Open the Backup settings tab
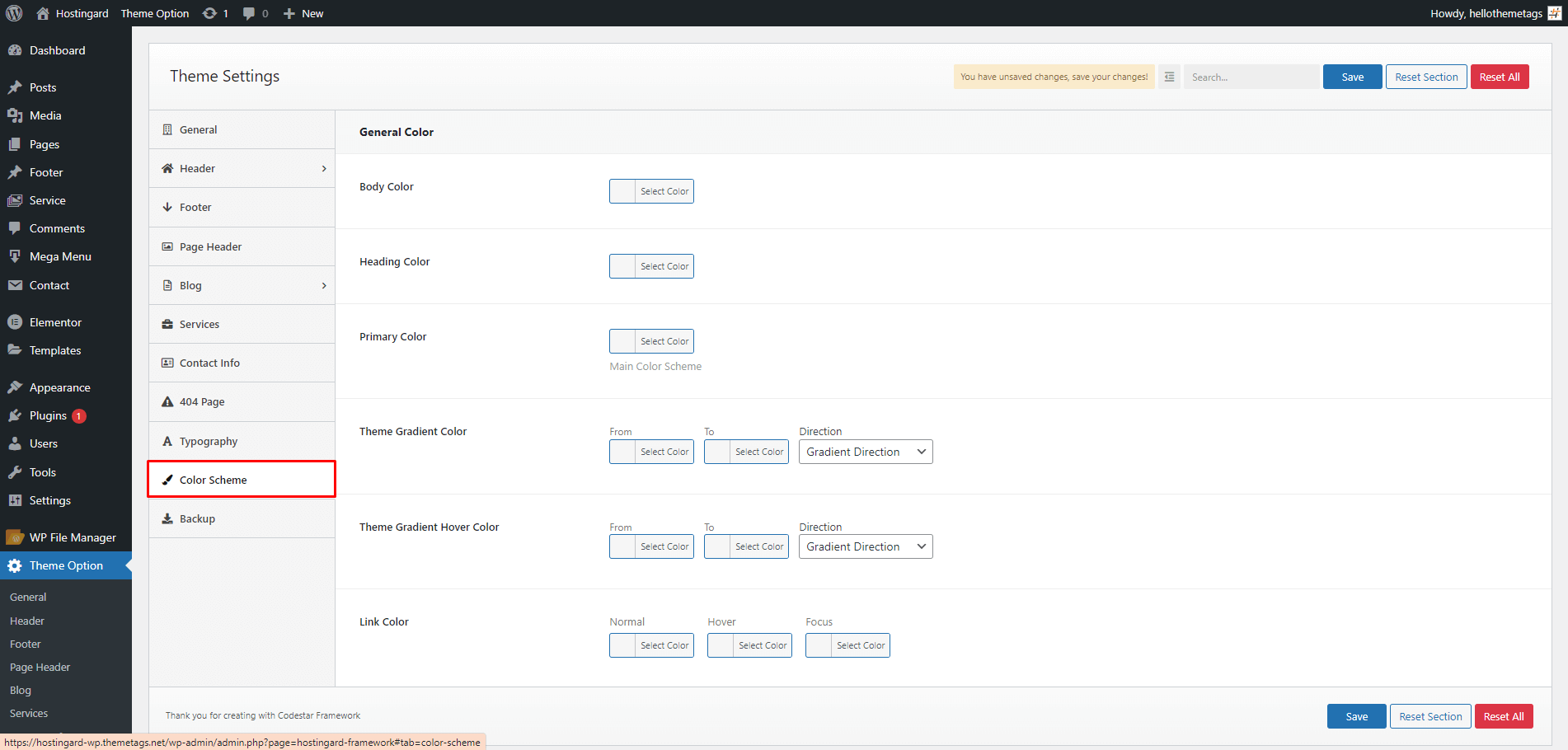The height and width of the screenshot is (750, 1568). pyautogui.click(x=242, y=518)
